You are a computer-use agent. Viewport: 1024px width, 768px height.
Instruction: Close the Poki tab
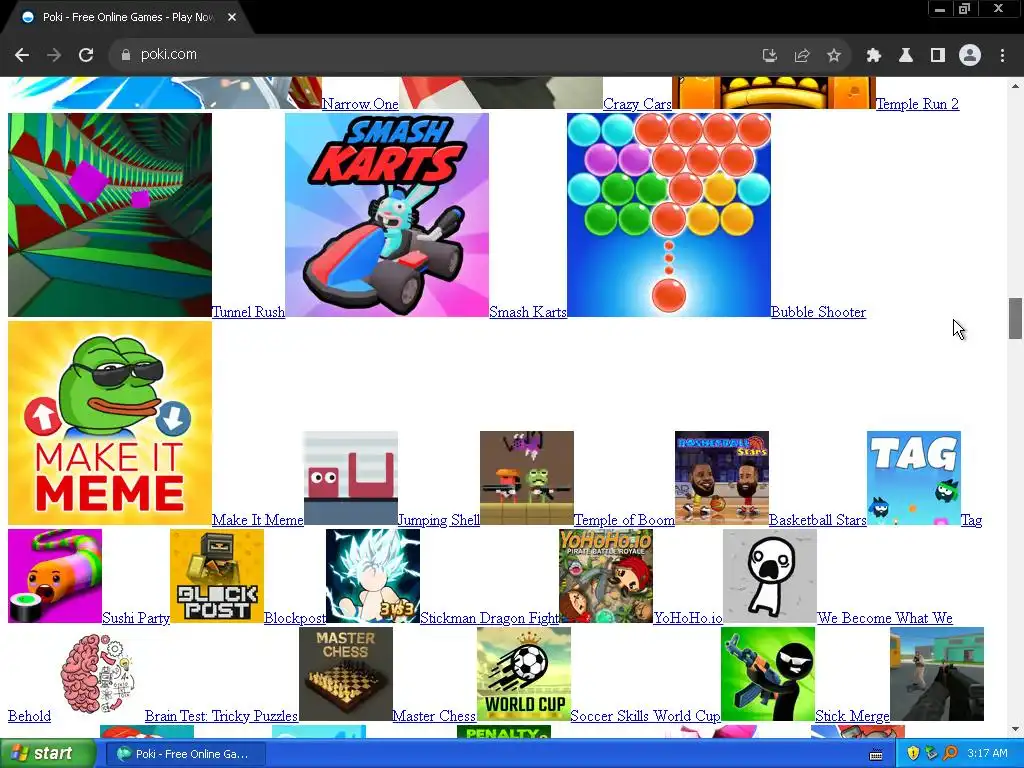pyautogui.click(x=232, y=18)
